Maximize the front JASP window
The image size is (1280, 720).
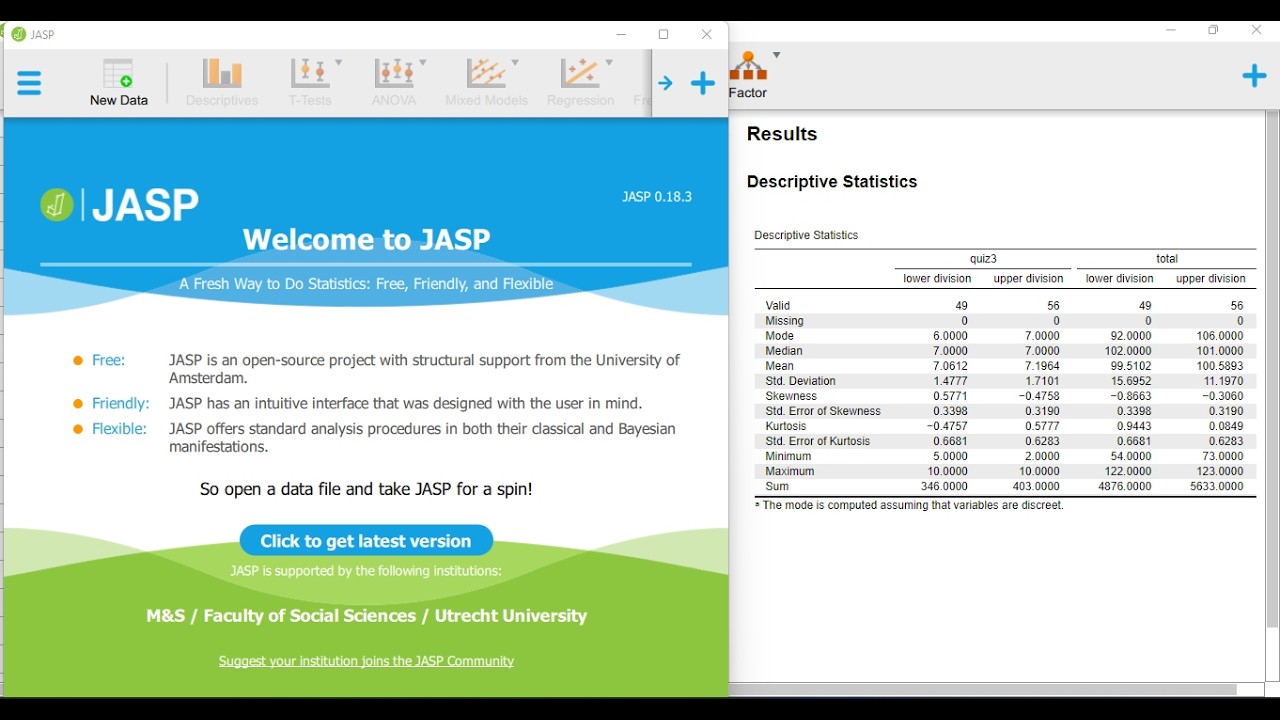tap(664, 35)
